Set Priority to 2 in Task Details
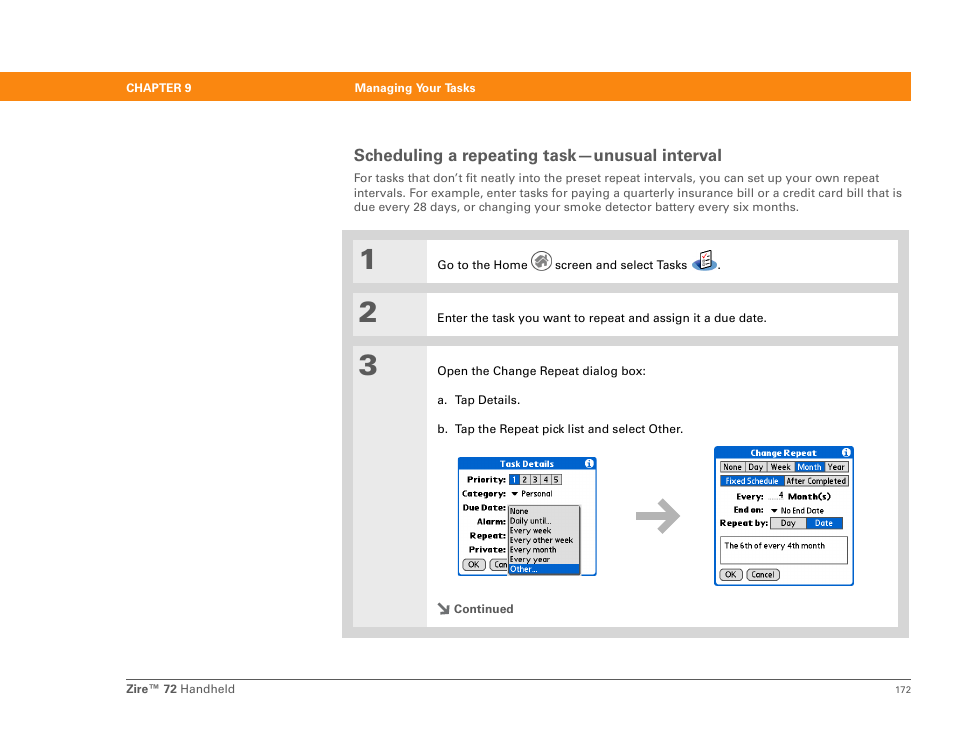954x738 pixels. tap(524, 479)
